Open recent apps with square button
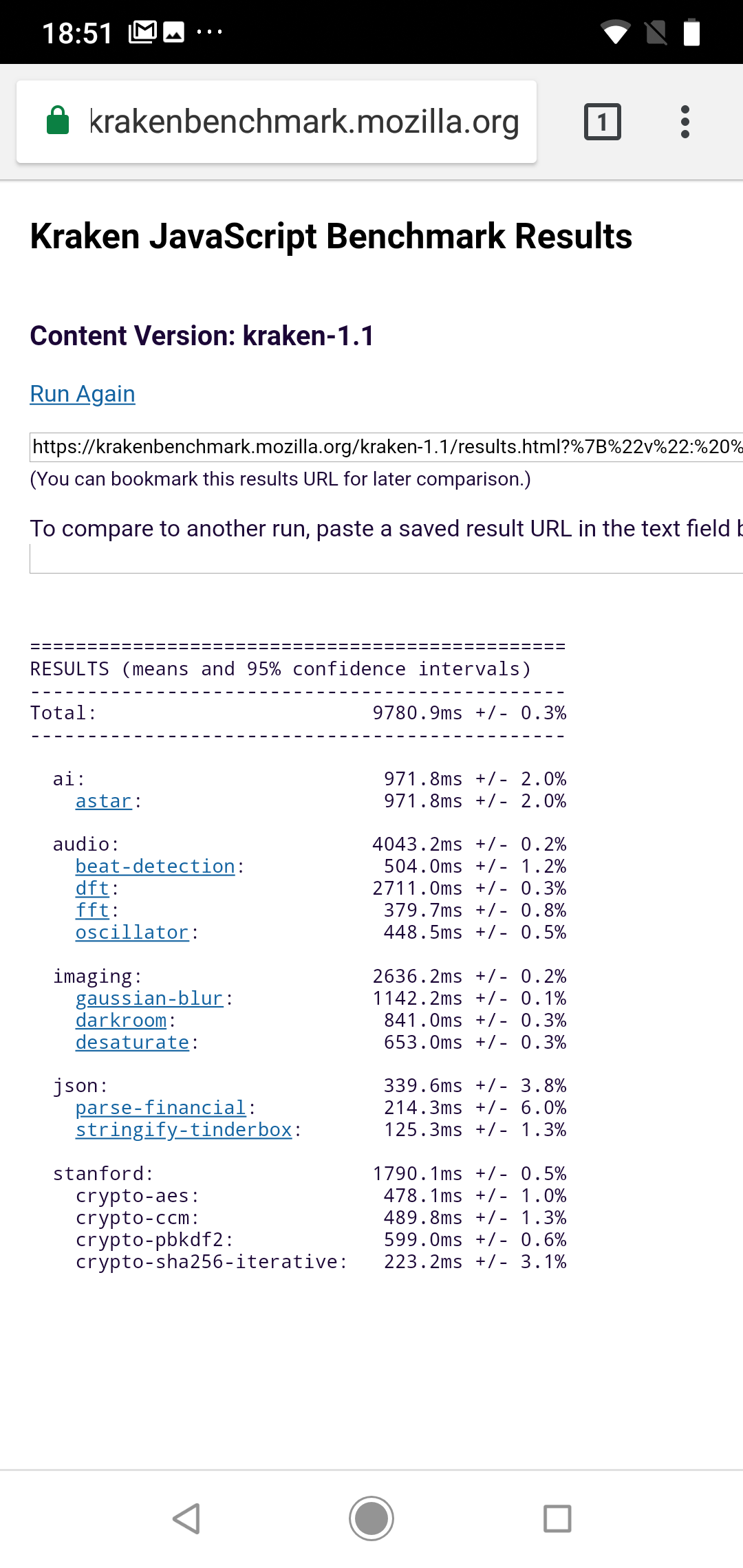743x1568 pixels. tap(557, 1518)
